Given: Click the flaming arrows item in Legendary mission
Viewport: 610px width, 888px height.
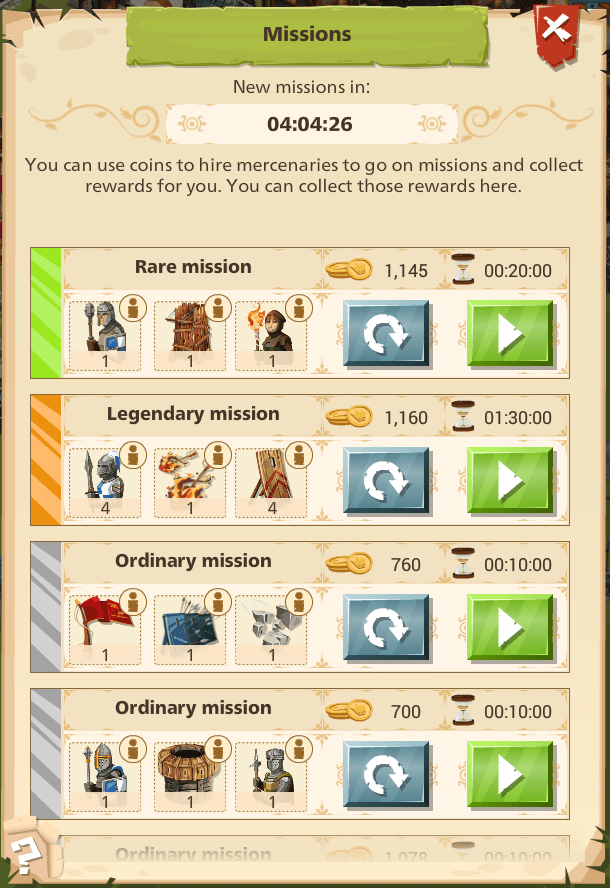Looking at the screenshot, I should tap(190, 482).
